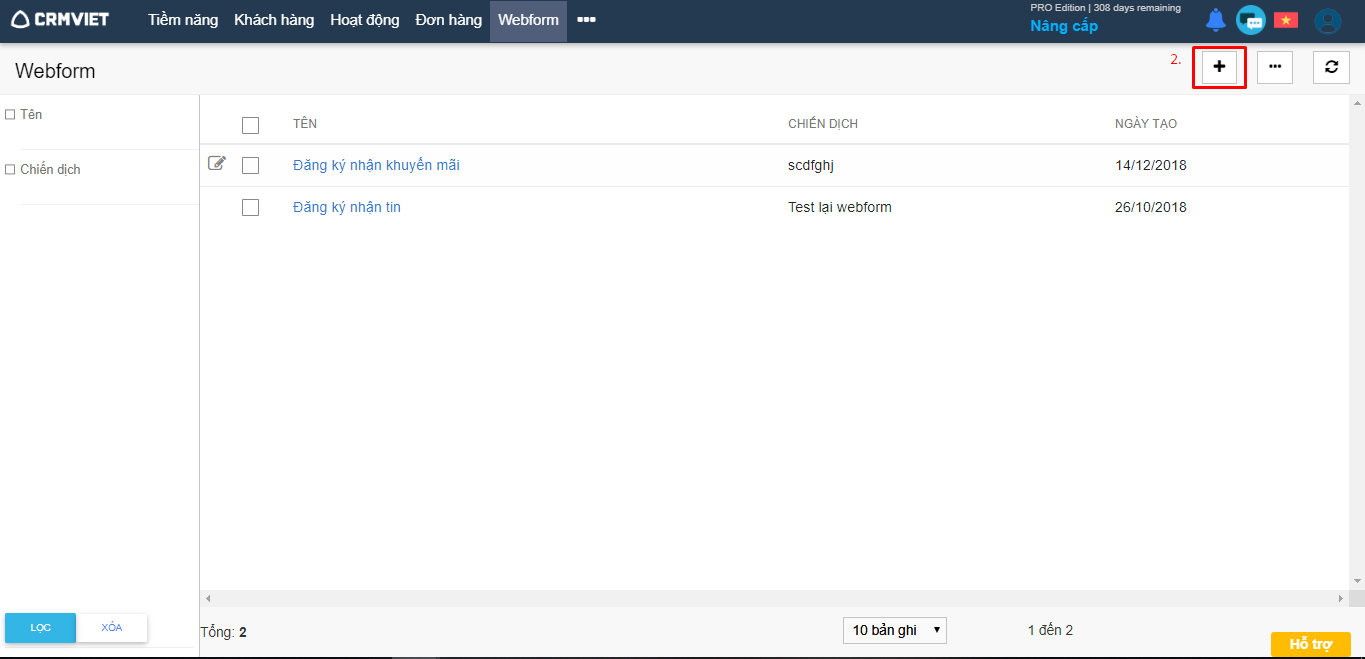Refresh the webform list
This screenshot has width=1365, height=659.
coord(1331,67)
